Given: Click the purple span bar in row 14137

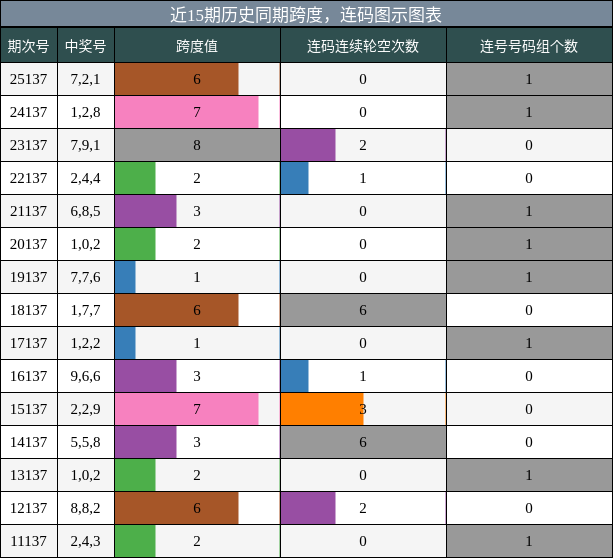Looking at the screenshot, I should [x=146, y=442].
